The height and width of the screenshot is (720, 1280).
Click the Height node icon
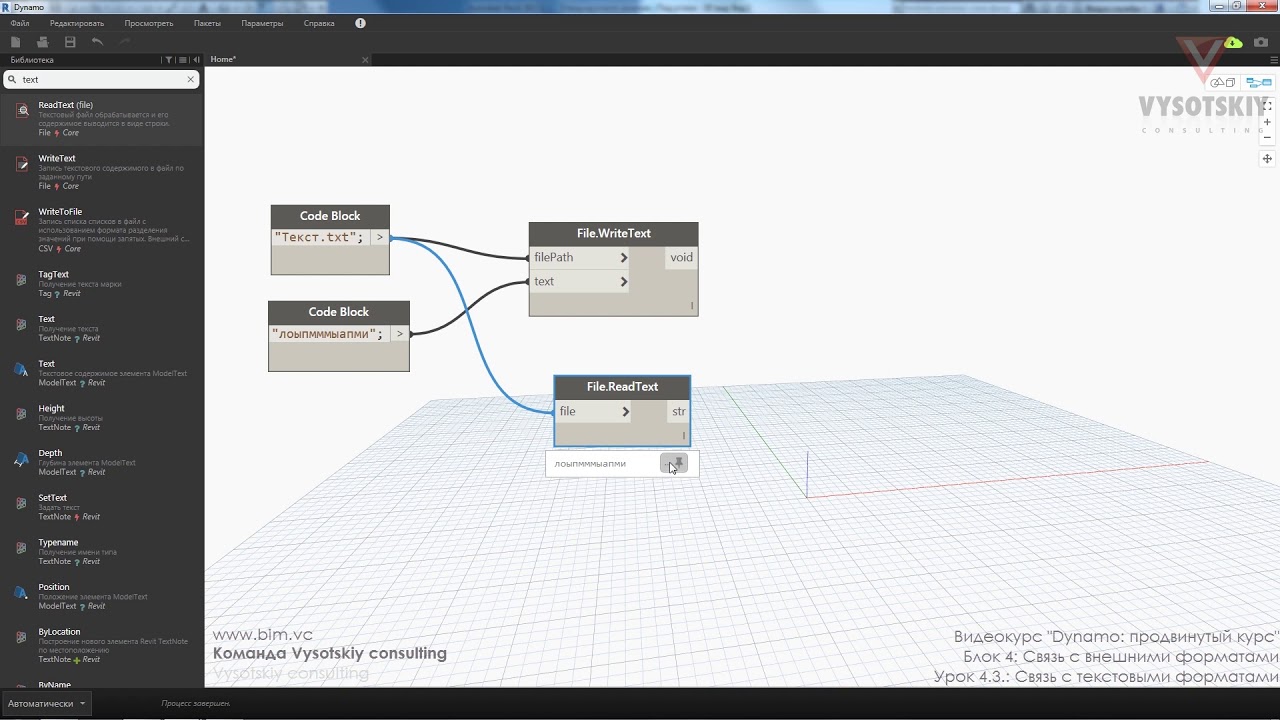pos(21,414)
